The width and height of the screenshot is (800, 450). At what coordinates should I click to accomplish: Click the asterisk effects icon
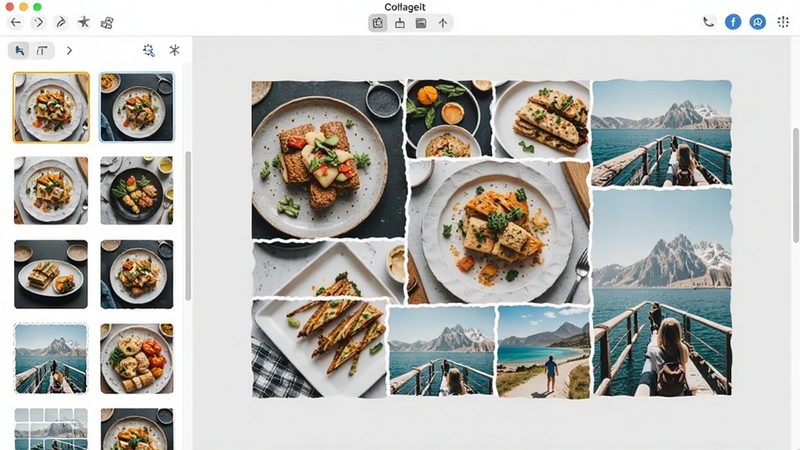coord(174,50)
